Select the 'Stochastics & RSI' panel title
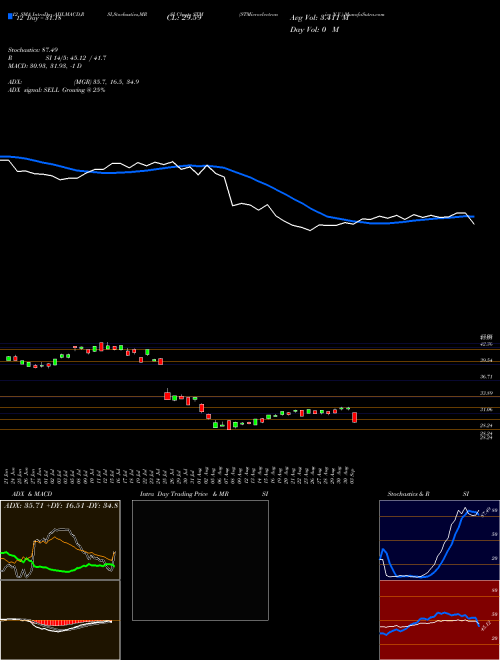500x660 pixels. (428, 494)
